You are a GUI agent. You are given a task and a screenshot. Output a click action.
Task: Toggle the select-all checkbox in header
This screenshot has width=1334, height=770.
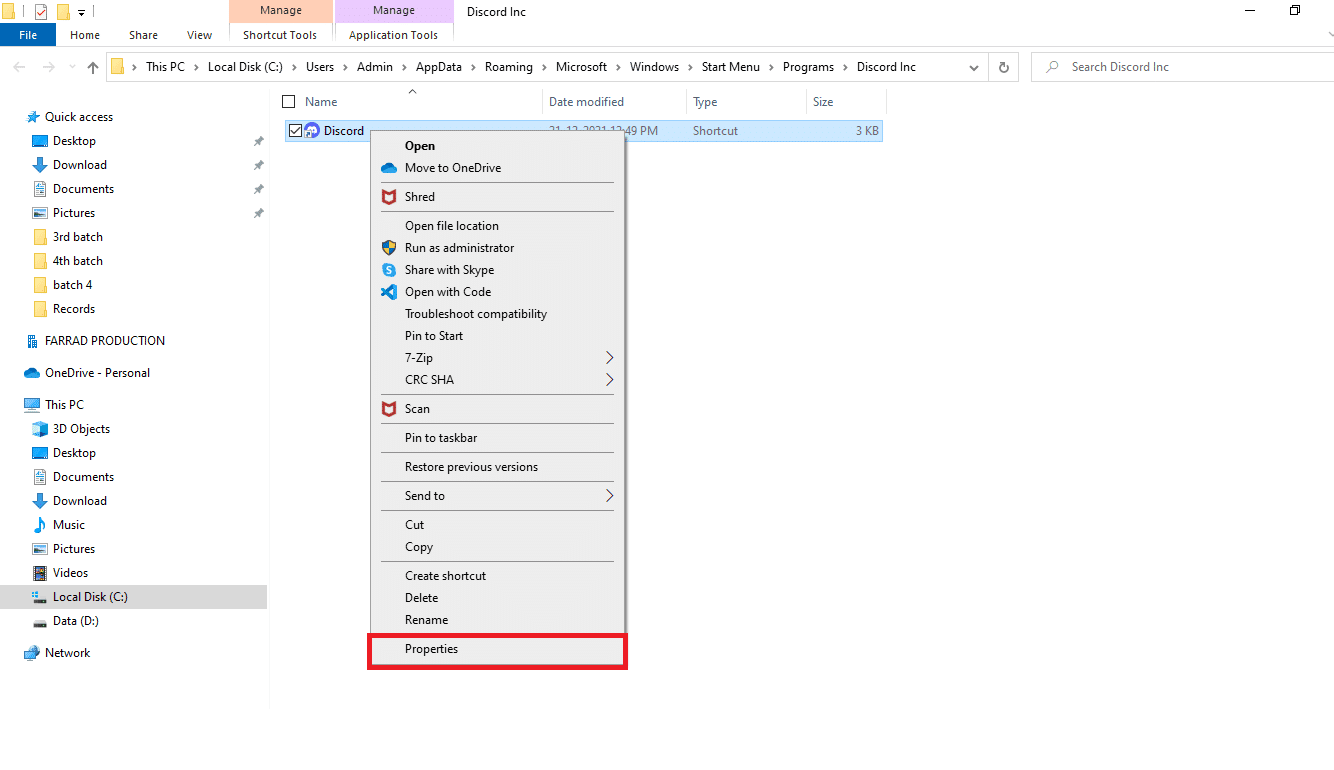click(289, 102)
